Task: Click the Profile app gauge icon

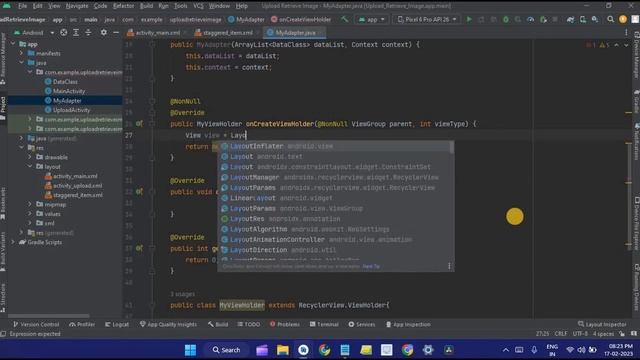Action: click(x=530, y=19)
